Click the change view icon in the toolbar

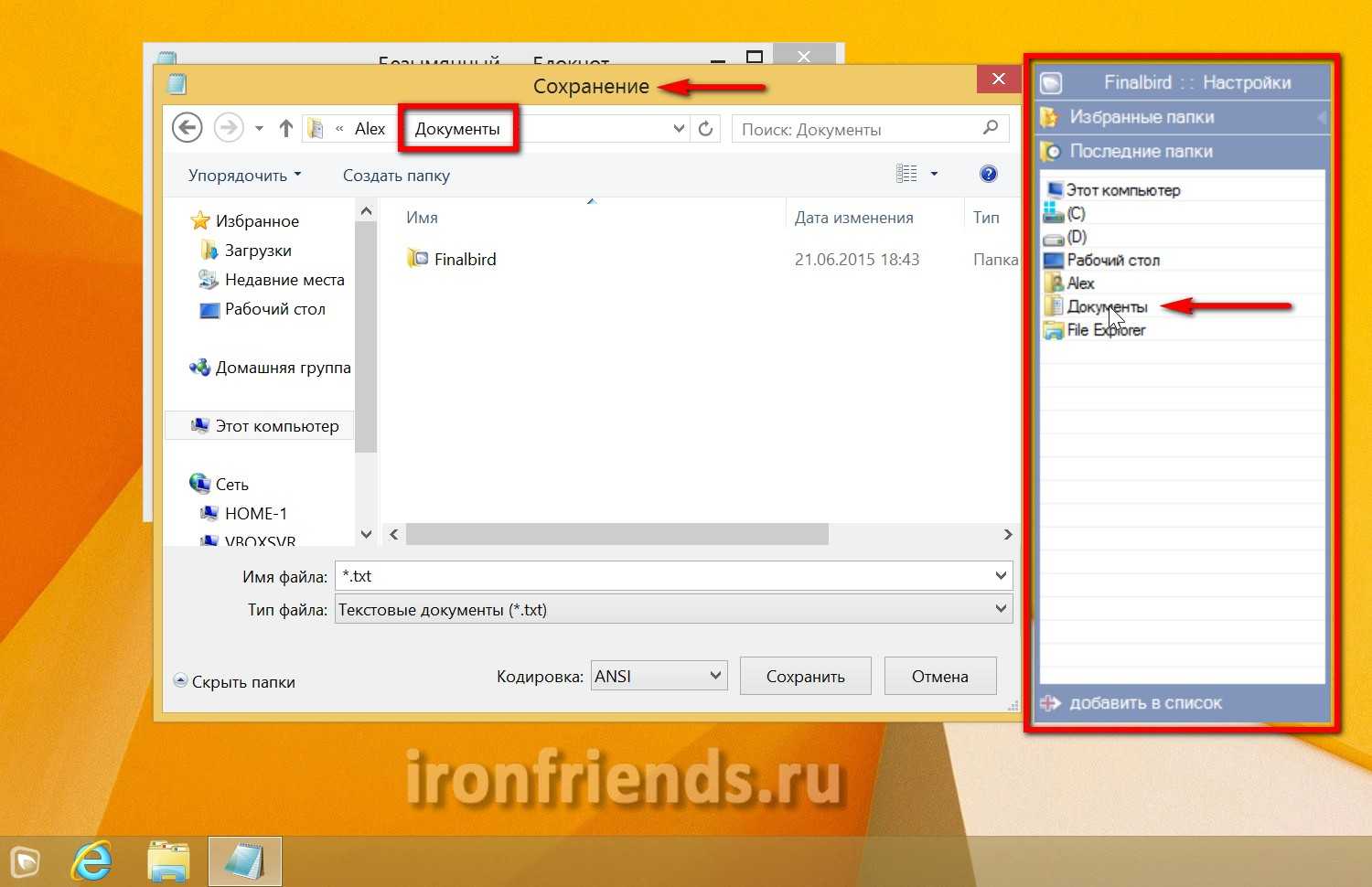tap(906, 174)
